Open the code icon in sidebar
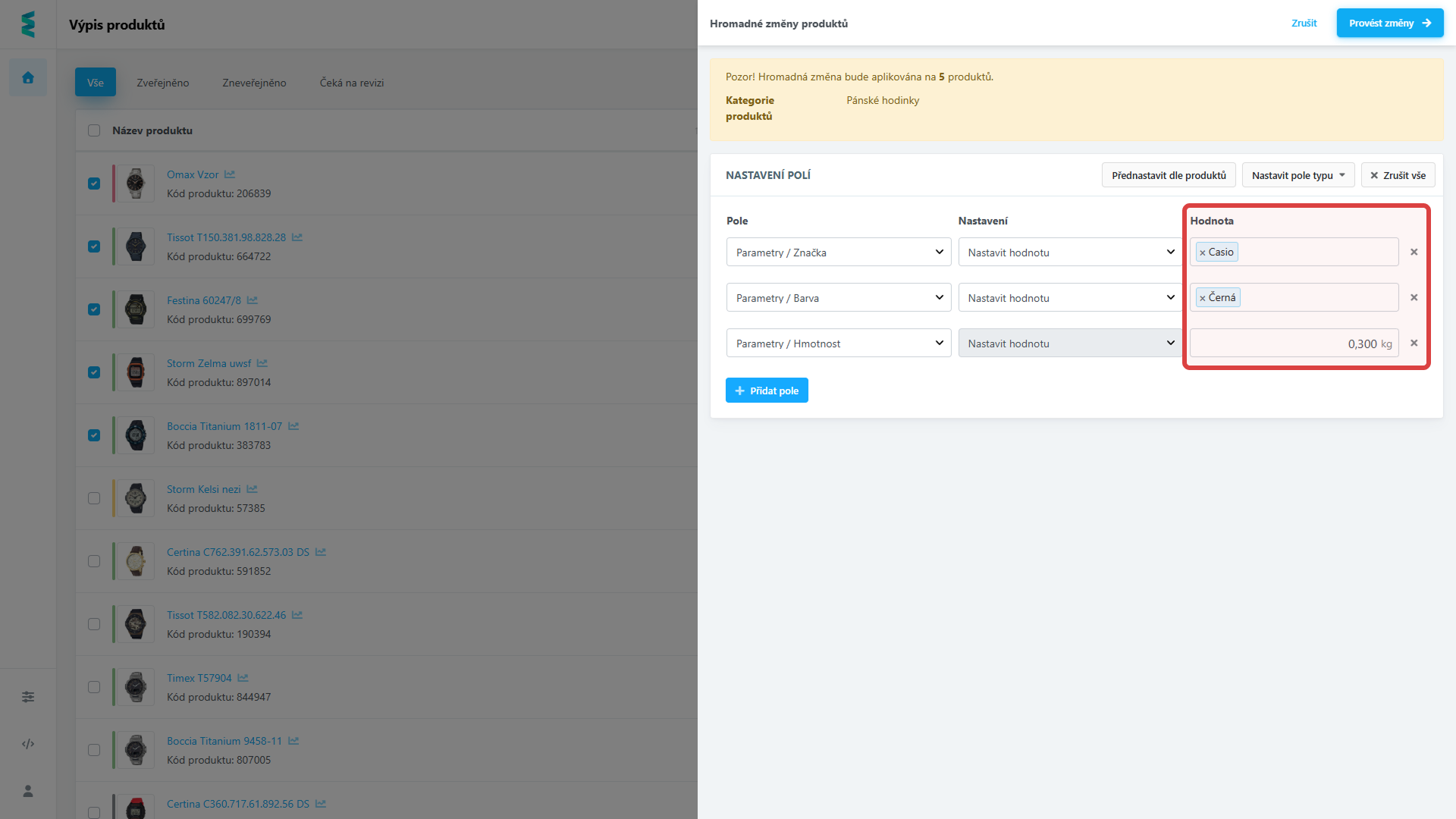This screenshot has width=1456, height=819. point(28,744)
